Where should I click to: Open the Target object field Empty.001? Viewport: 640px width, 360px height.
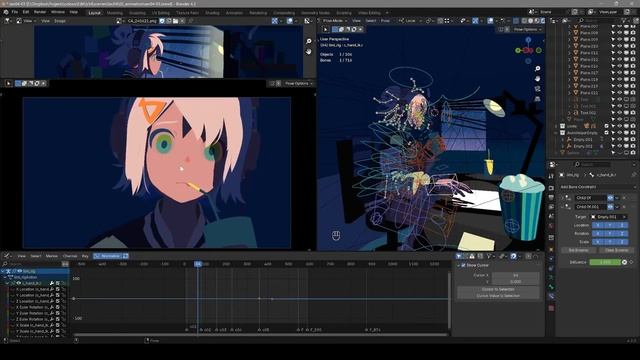(609, 217)
